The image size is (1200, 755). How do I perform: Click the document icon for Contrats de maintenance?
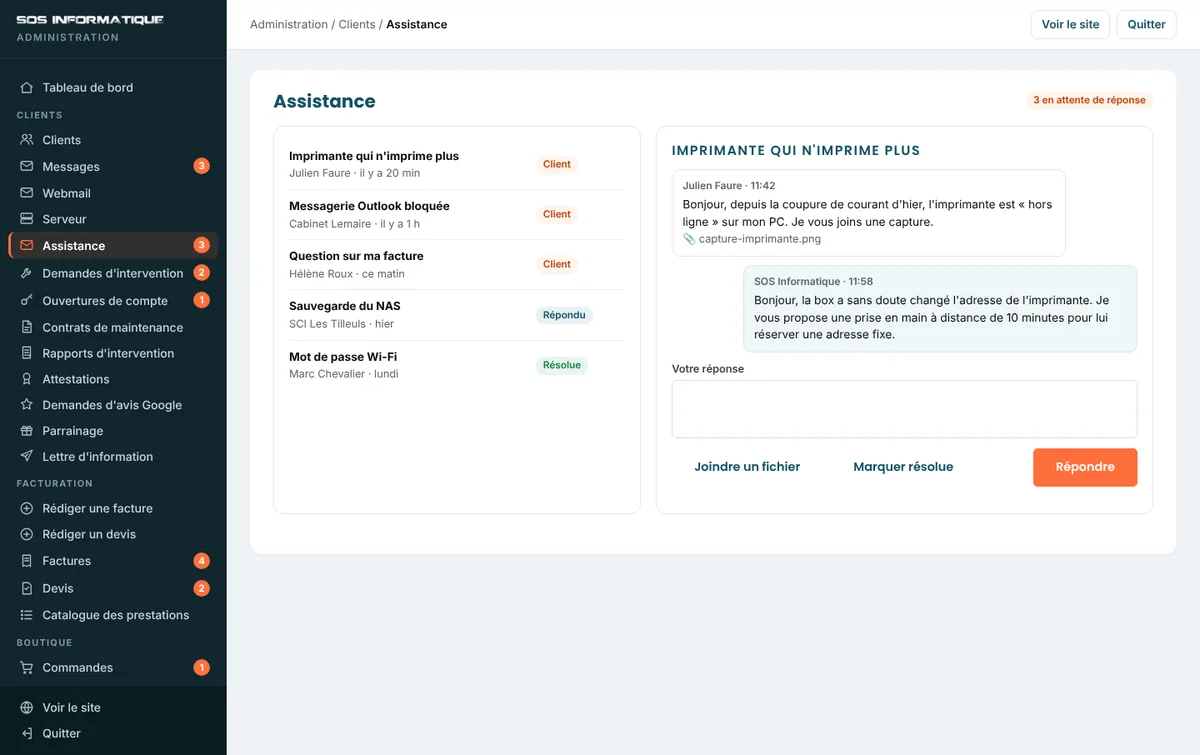[x=27, y=327]
